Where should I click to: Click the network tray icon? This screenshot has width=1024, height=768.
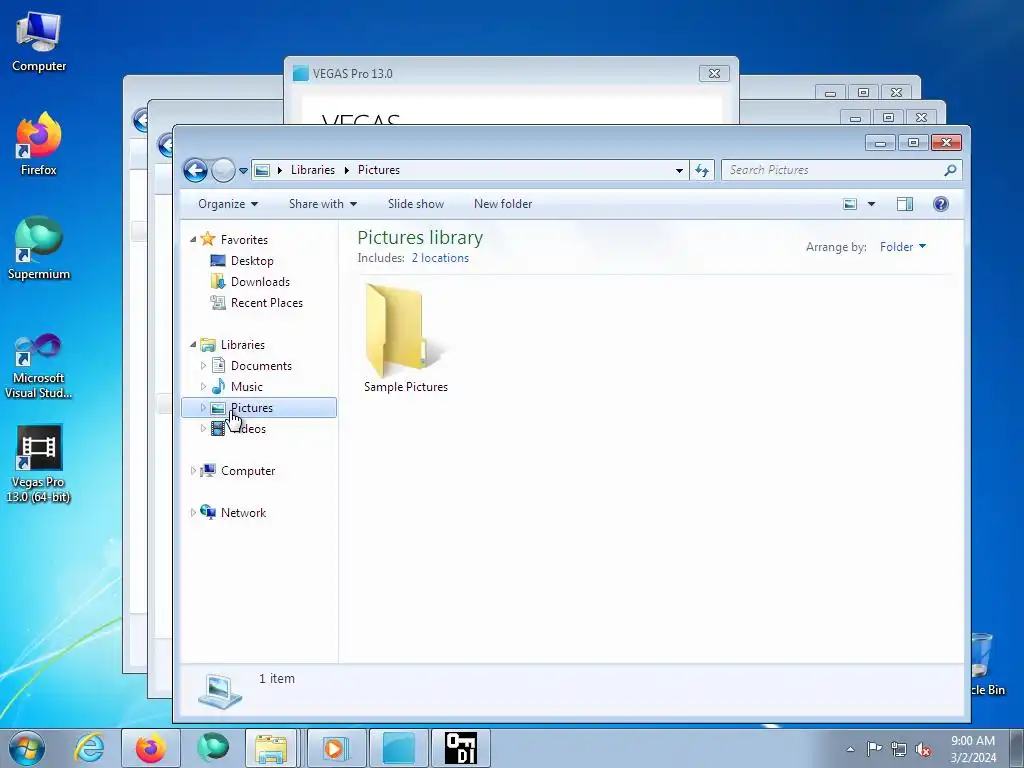click(899, 750)
